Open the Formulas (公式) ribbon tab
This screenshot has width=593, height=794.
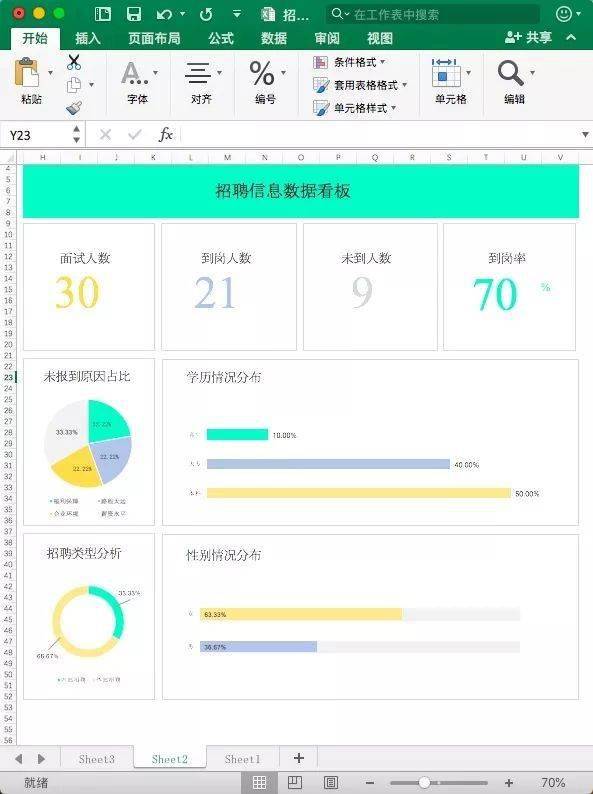click(x=221, y=38)
